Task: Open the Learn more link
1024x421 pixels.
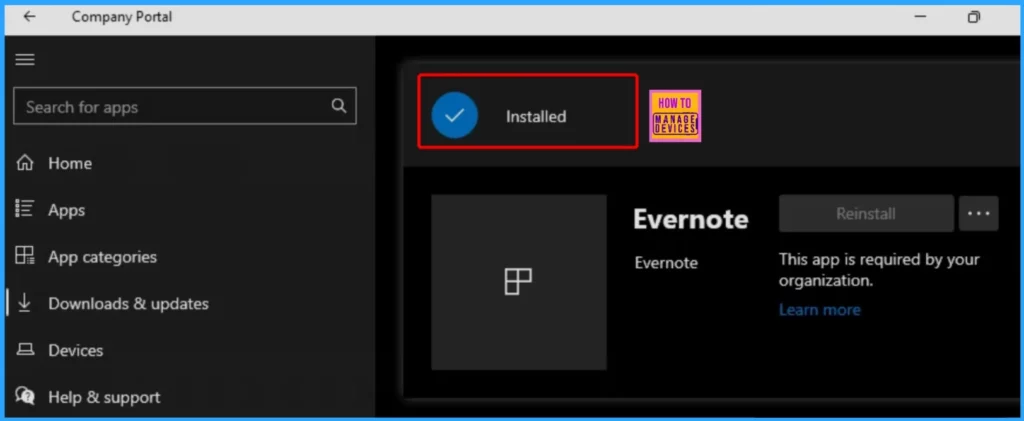Action: click(820, 310)
